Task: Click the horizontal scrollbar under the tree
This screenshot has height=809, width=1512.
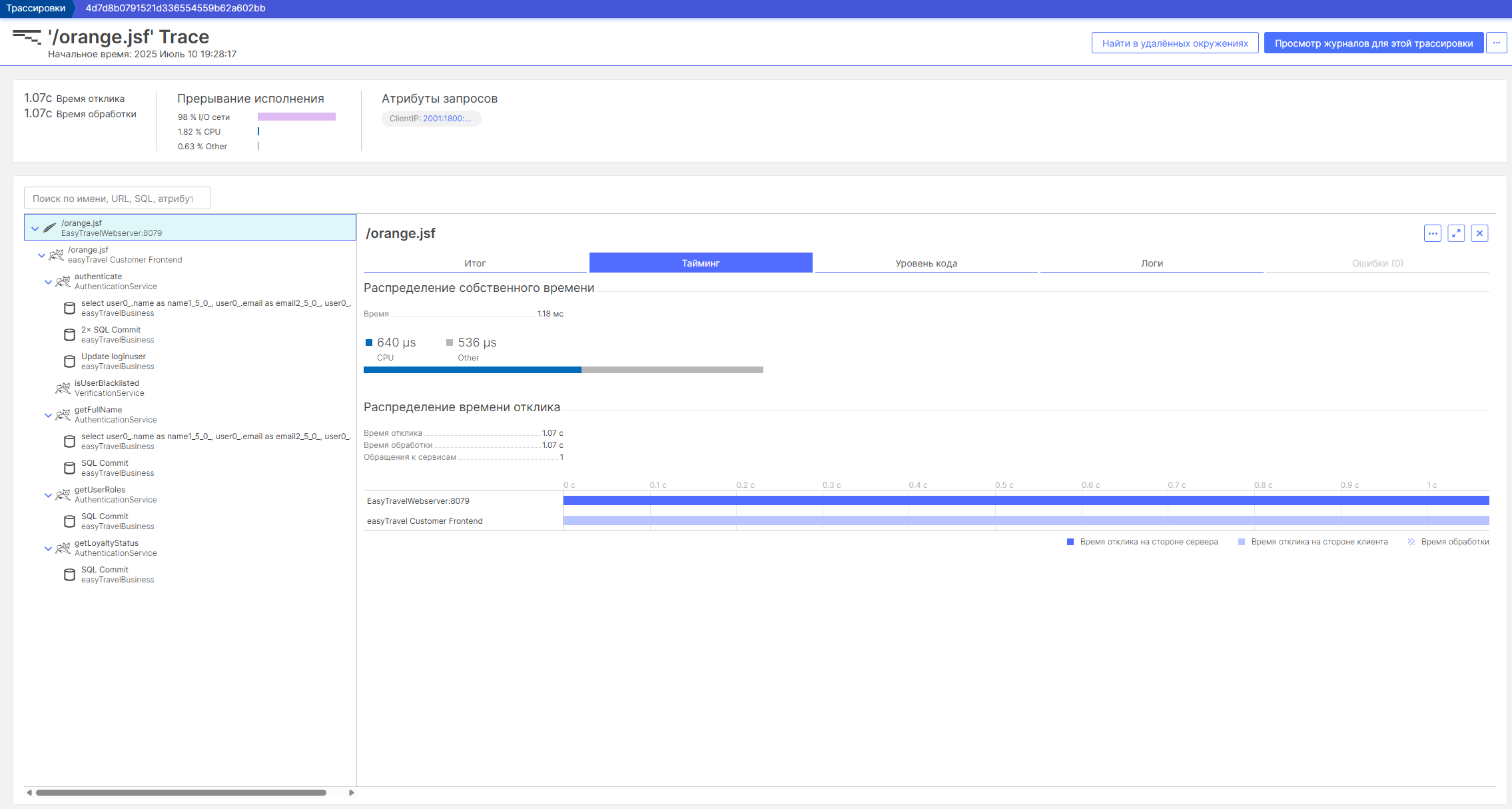Action: (x=181, y=792)
